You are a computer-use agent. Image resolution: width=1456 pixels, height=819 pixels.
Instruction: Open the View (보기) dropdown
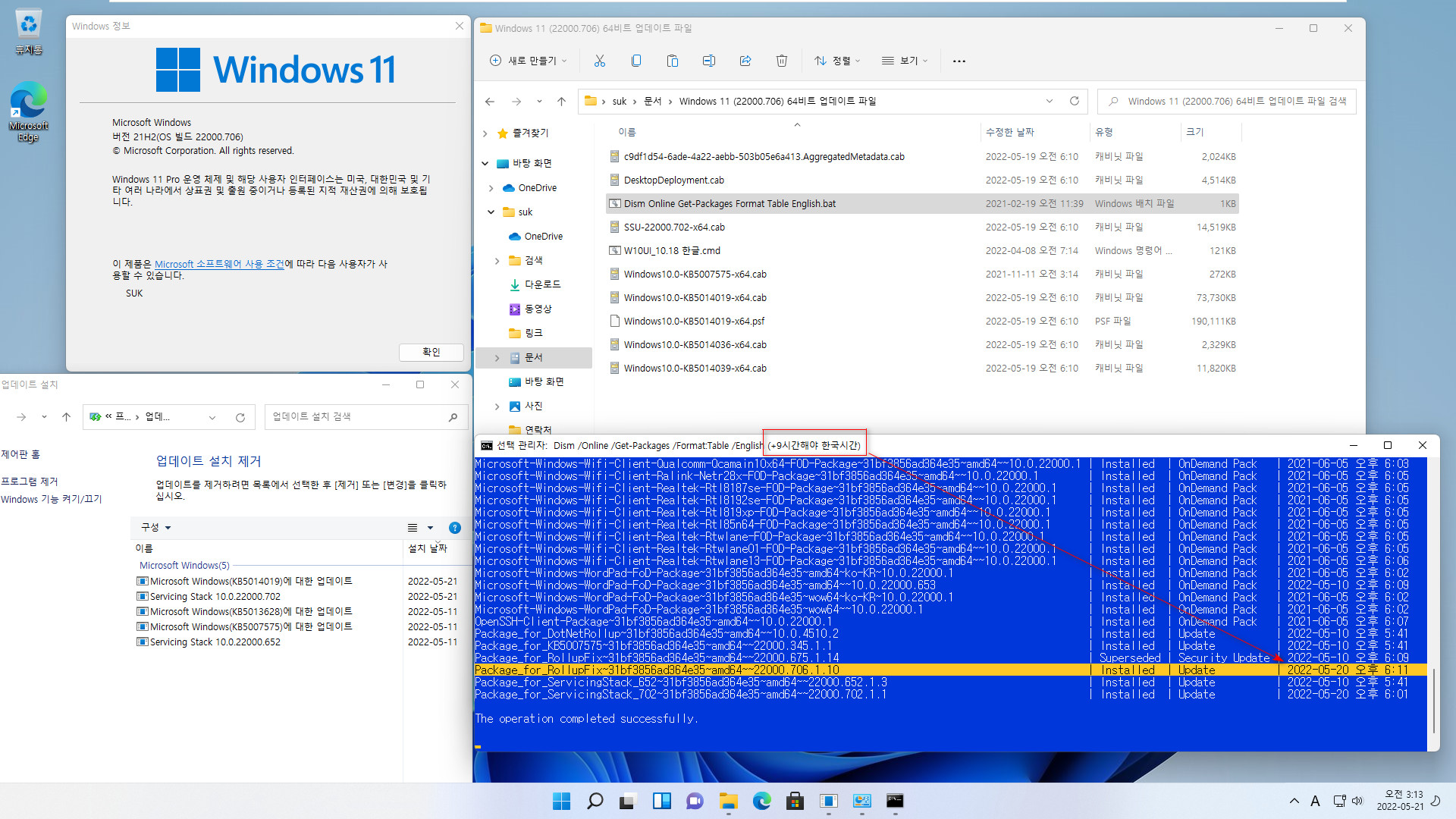click(x=905, y=61)
